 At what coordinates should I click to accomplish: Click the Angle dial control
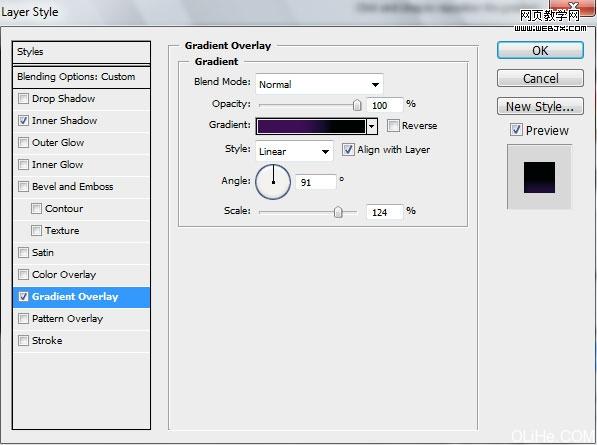(x=273, y=182)
